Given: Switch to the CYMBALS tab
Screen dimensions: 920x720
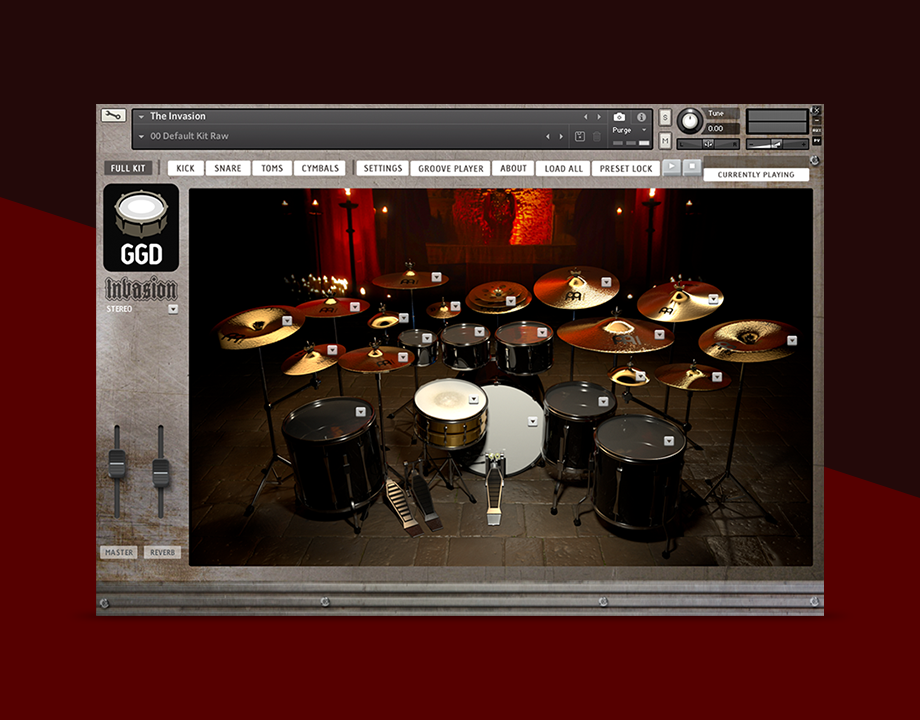Looking at the screenshot, I should [319, 168].
